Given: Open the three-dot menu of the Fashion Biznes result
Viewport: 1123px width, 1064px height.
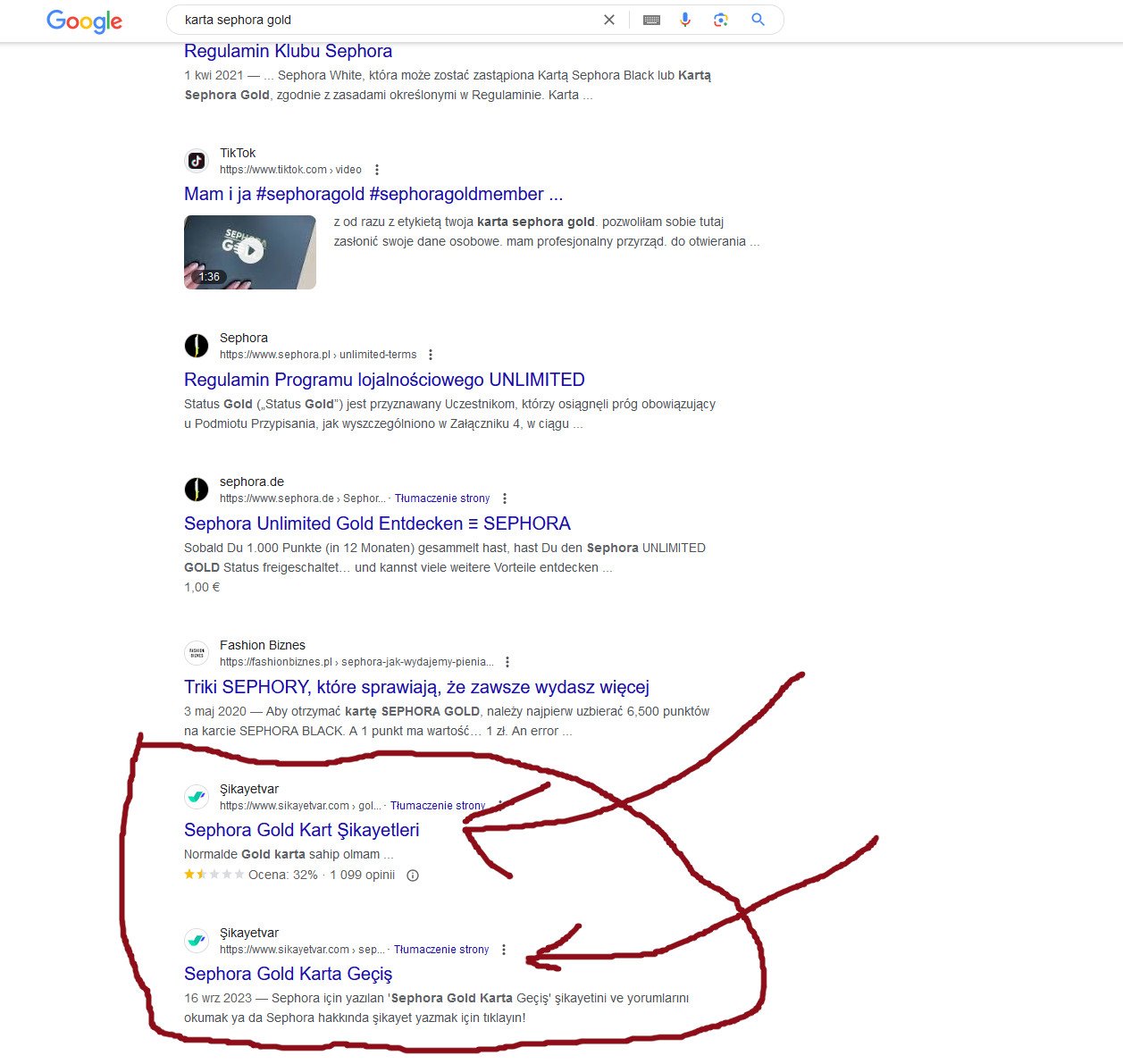Looking at the screenshot, I should [x=507, y=662].
